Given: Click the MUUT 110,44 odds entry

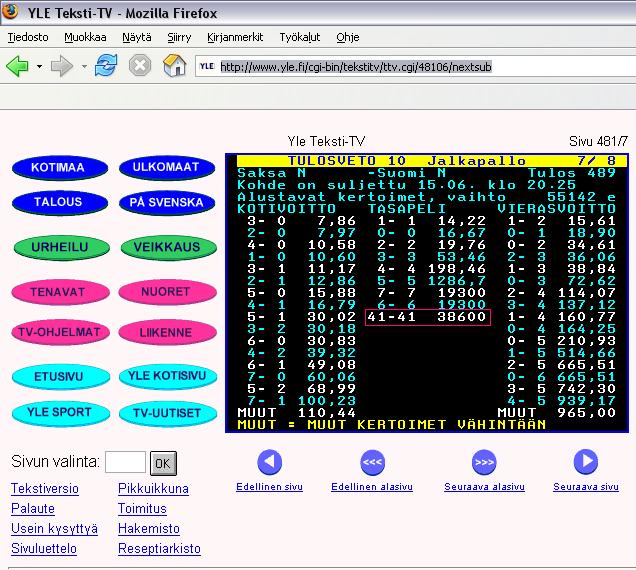Looking at the screenshot, I should (x=297, y=413).
